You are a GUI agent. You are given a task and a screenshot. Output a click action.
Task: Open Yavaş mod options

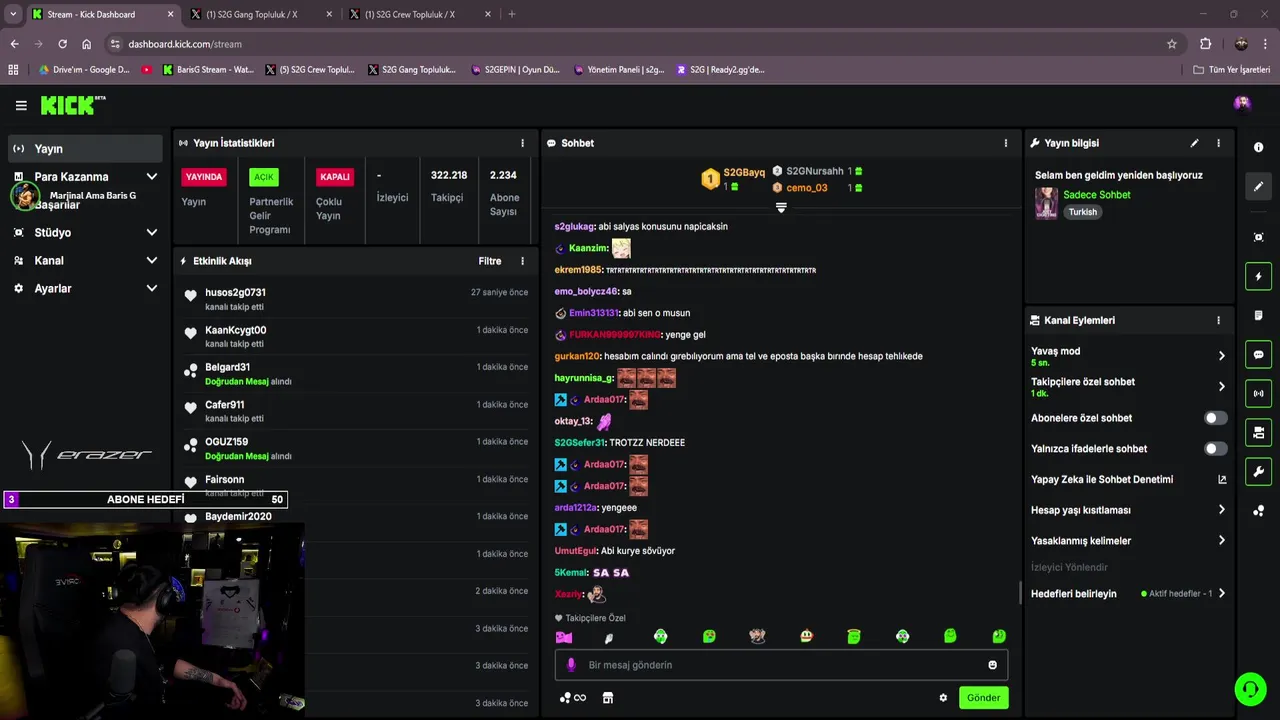pyautogui.click(x=1128, y=356)
